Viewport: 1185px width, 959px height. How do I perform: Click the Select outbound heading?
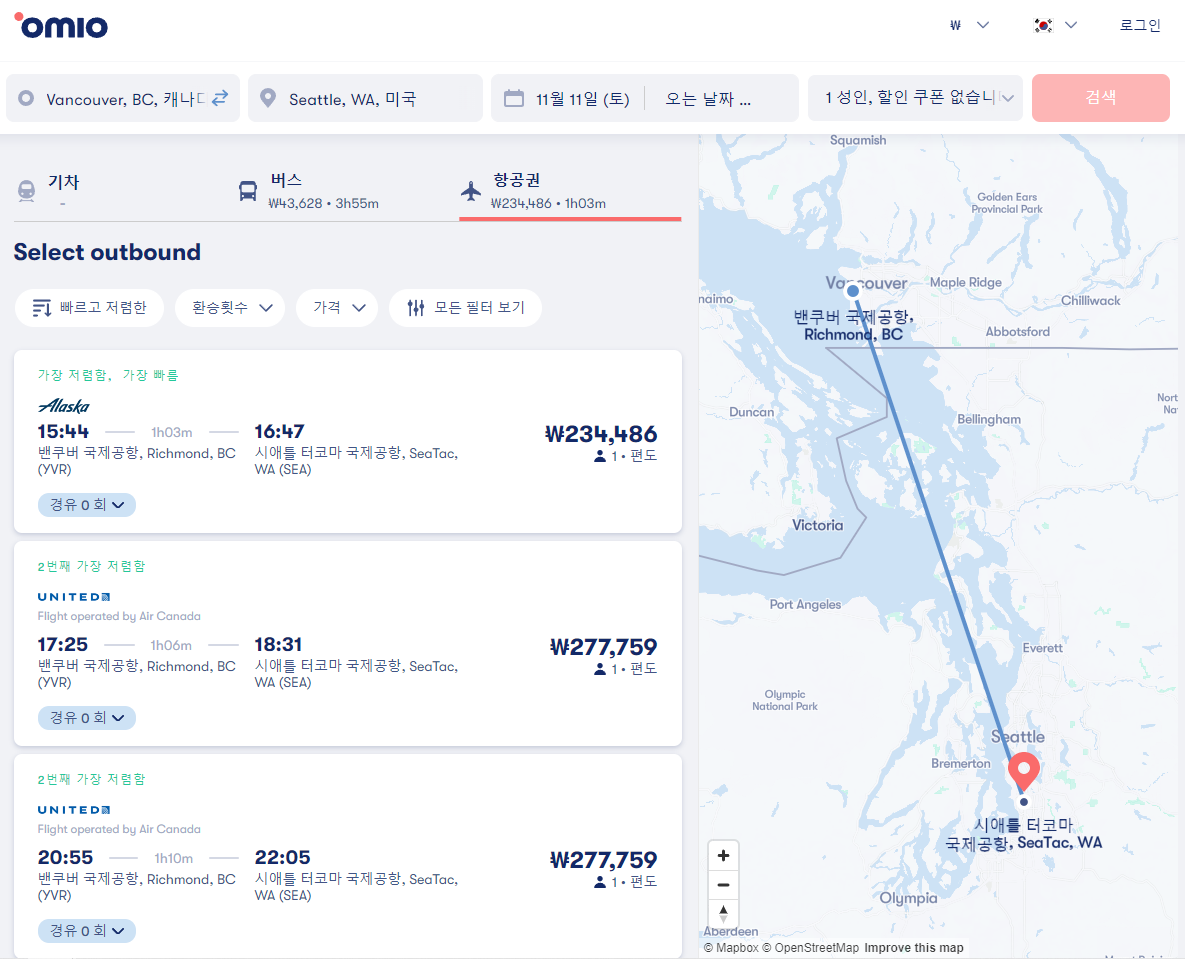coord(107,252)
